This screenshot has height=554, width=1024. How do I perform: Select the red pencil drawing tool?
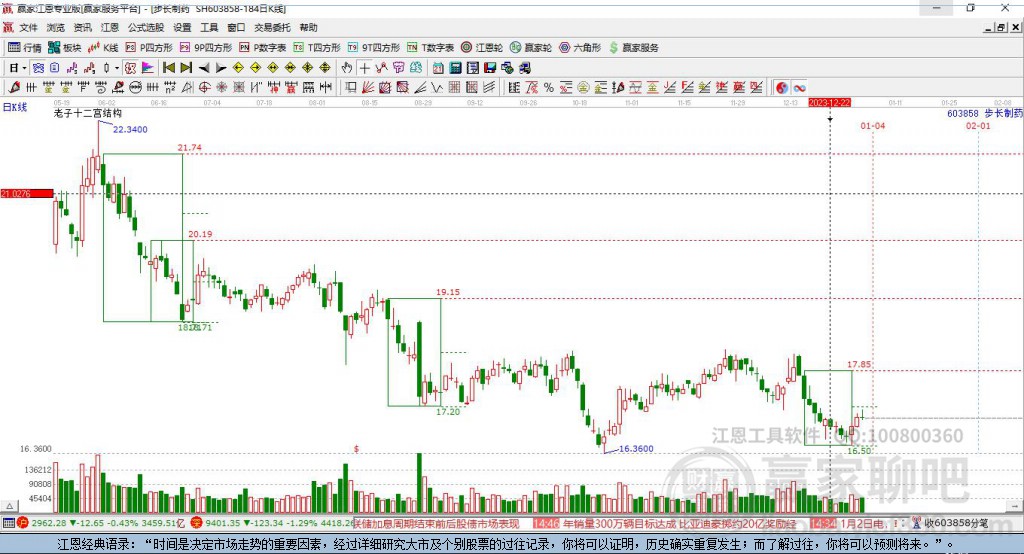(x=14, y=87)
